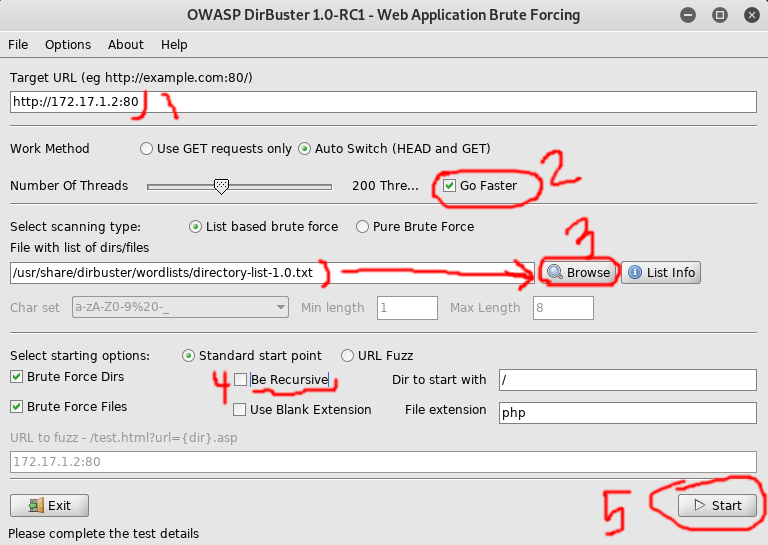The height and width of the screenshot is (545, 768).
Task: Click the List Info button
Action: click(661, 272)
